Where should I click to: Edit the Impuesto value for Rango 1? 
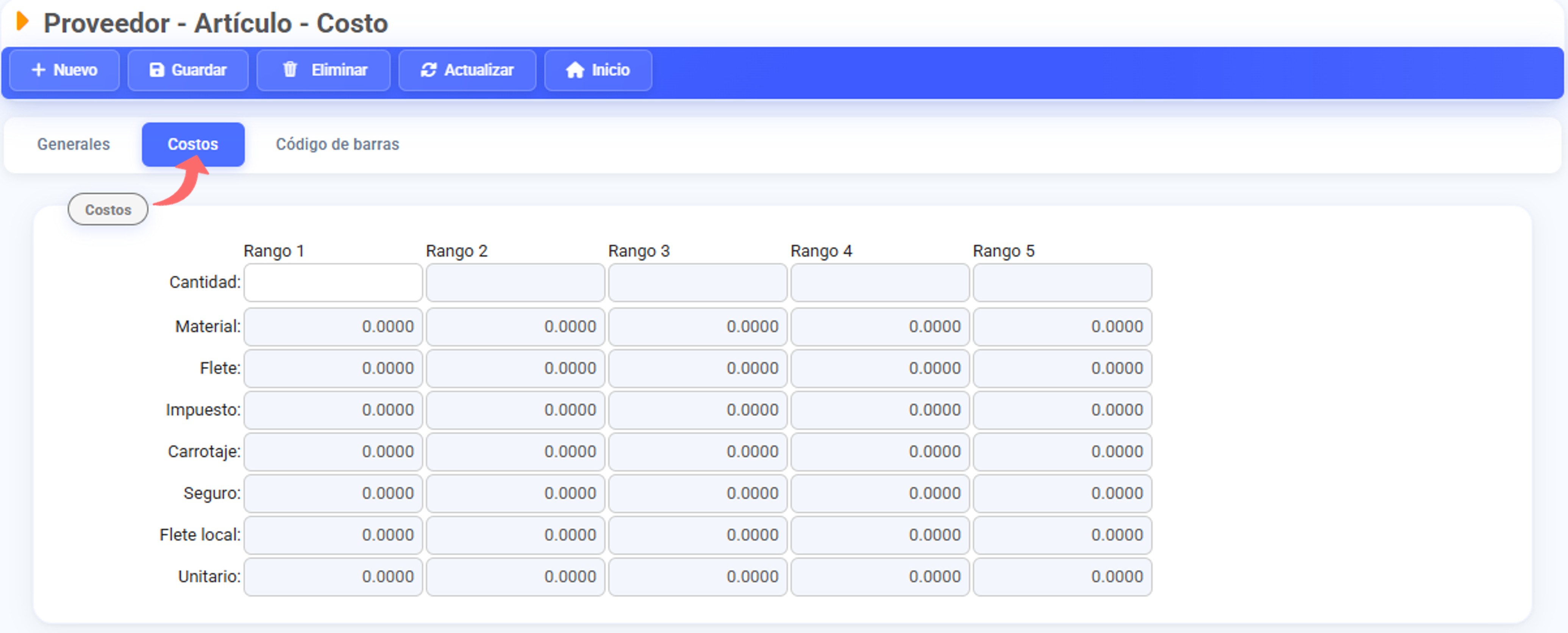(333, 410)
